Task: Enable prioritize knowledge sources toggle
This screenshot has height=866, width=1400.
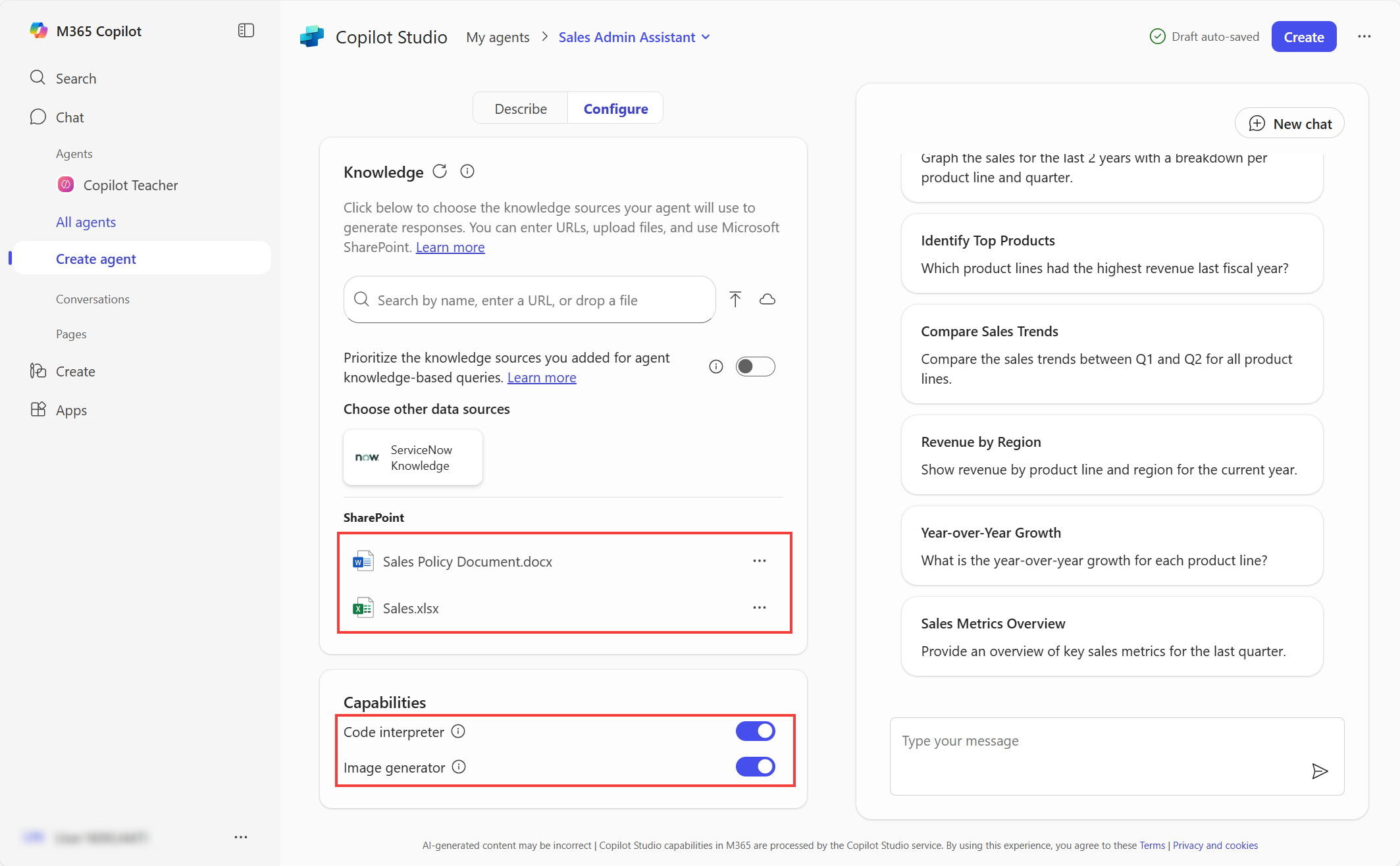Action: (755, 367)
